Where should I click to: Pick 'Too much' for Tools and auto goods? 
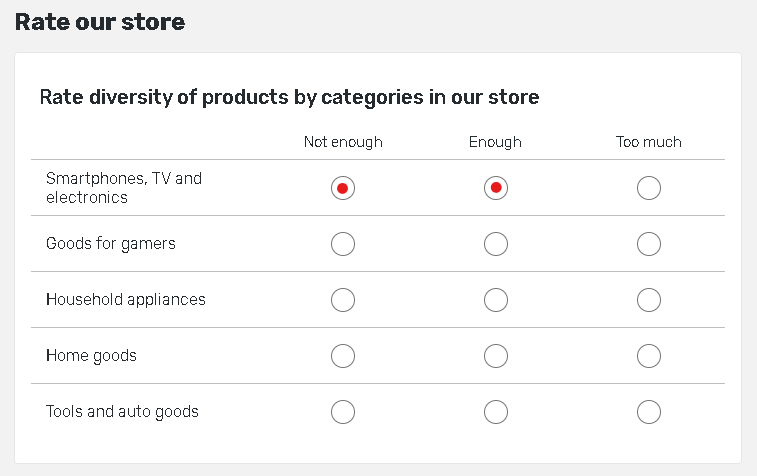click(x=649, y=412)
